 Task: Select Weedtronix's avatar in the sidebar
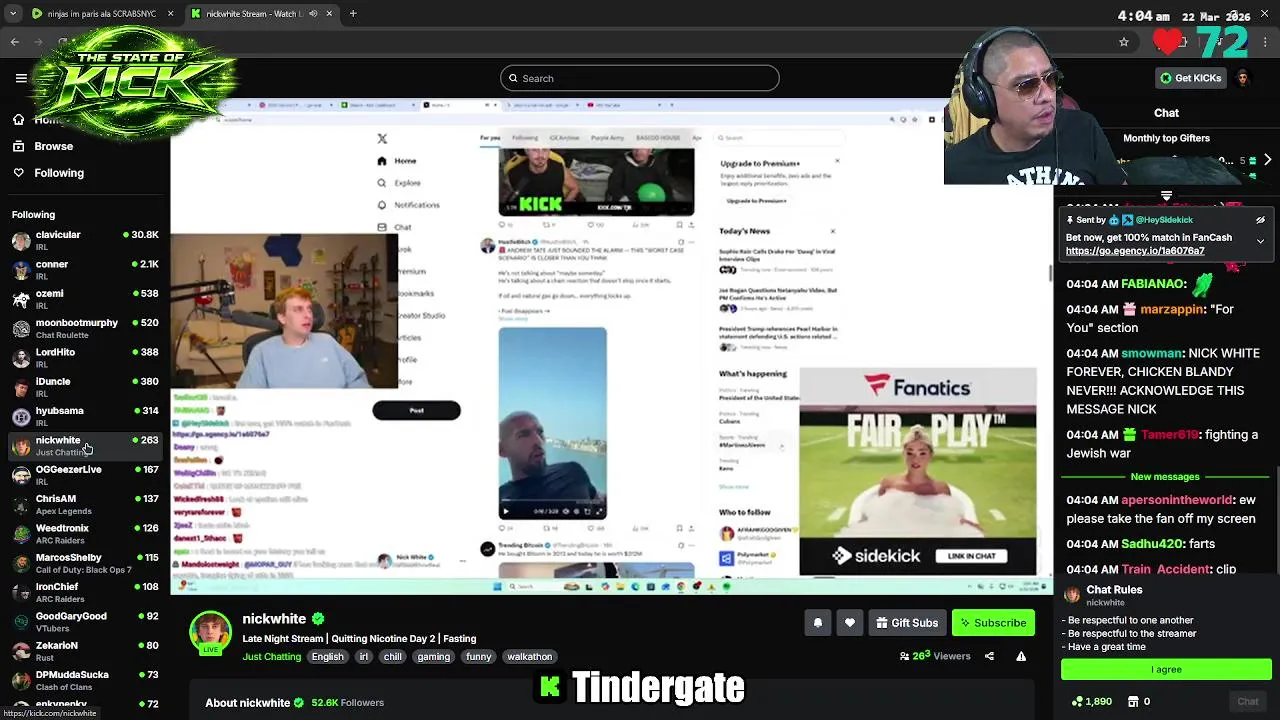coord(21,534)
